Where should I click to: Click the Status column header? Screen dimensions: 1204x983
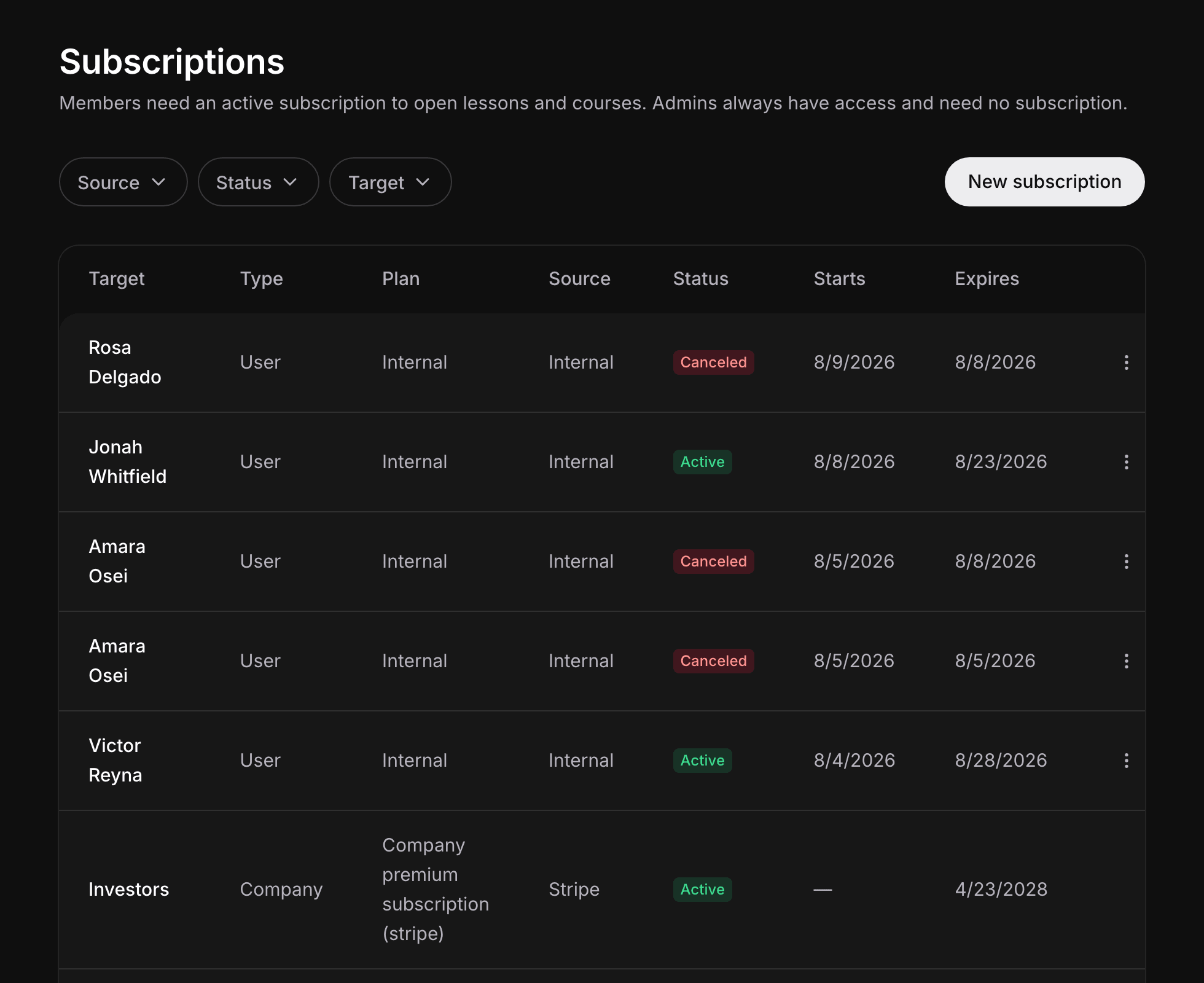tap(700, 279)
